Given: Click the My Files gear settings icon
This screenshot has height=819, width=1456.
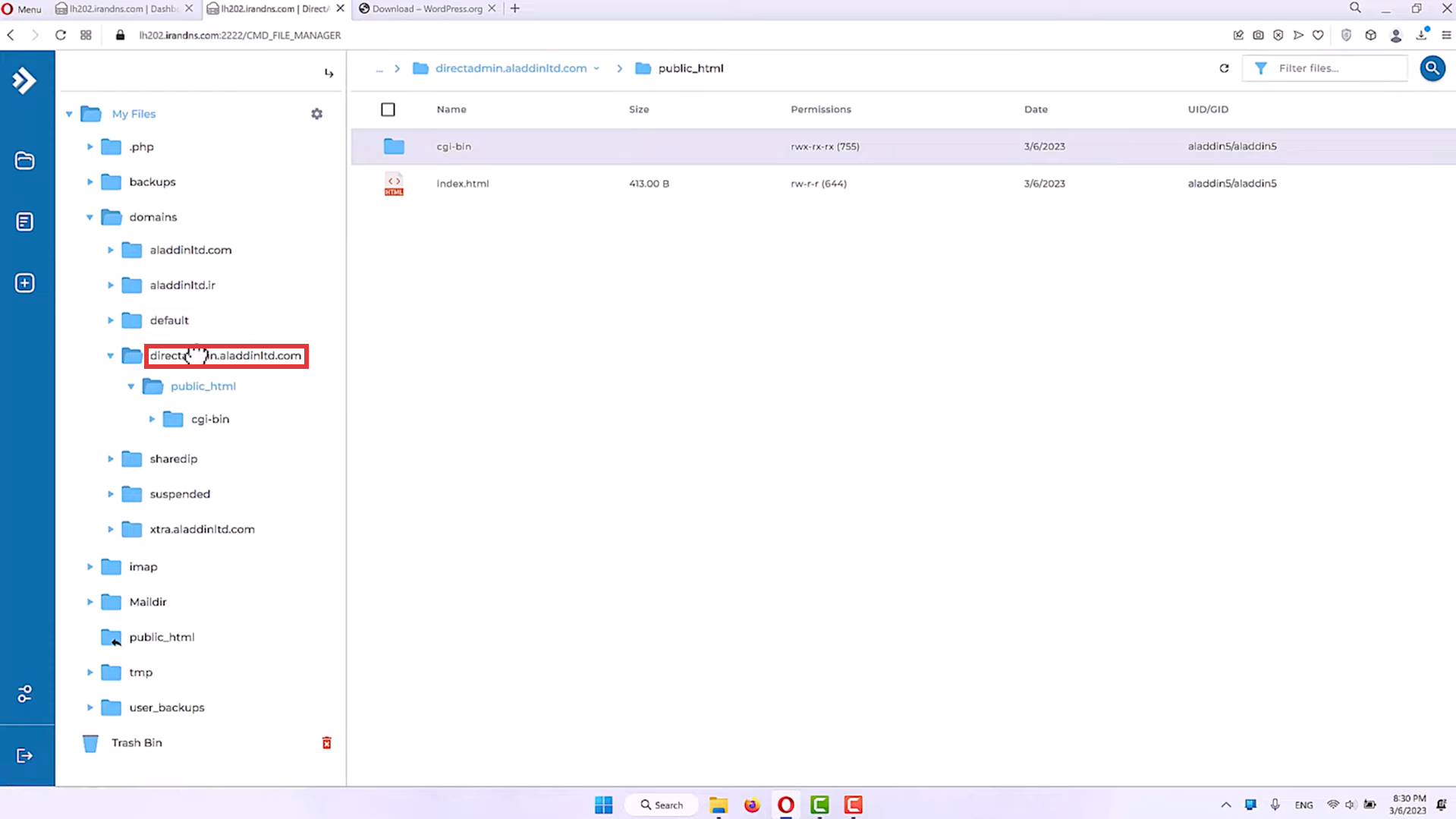Looking at the screenshot, I should [x=317, y=114].
